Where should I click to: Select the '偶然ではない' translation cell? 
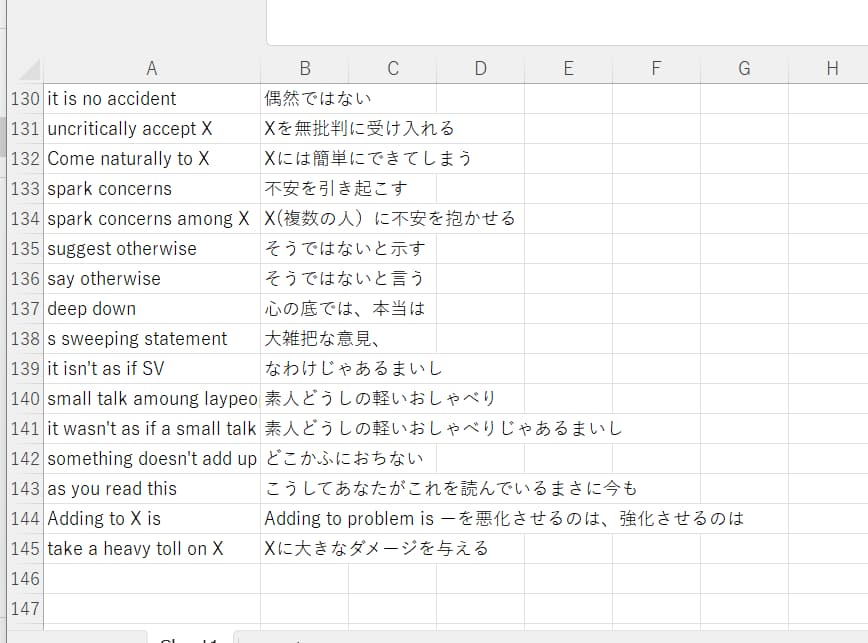click(304, 99)
